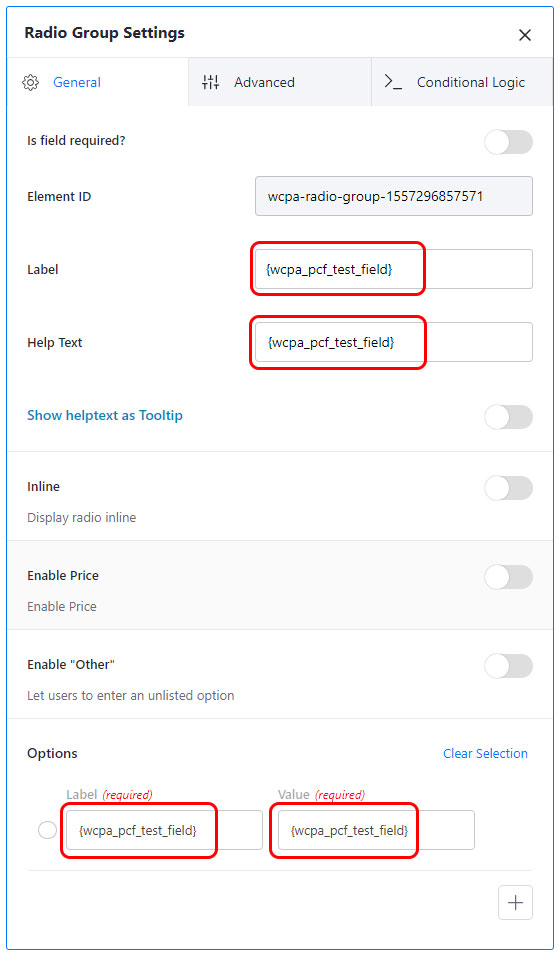The height and width of the screenshot is (958, 560).
Task: Turn on the Inline radio display toggle
Action: coord(508,488)
